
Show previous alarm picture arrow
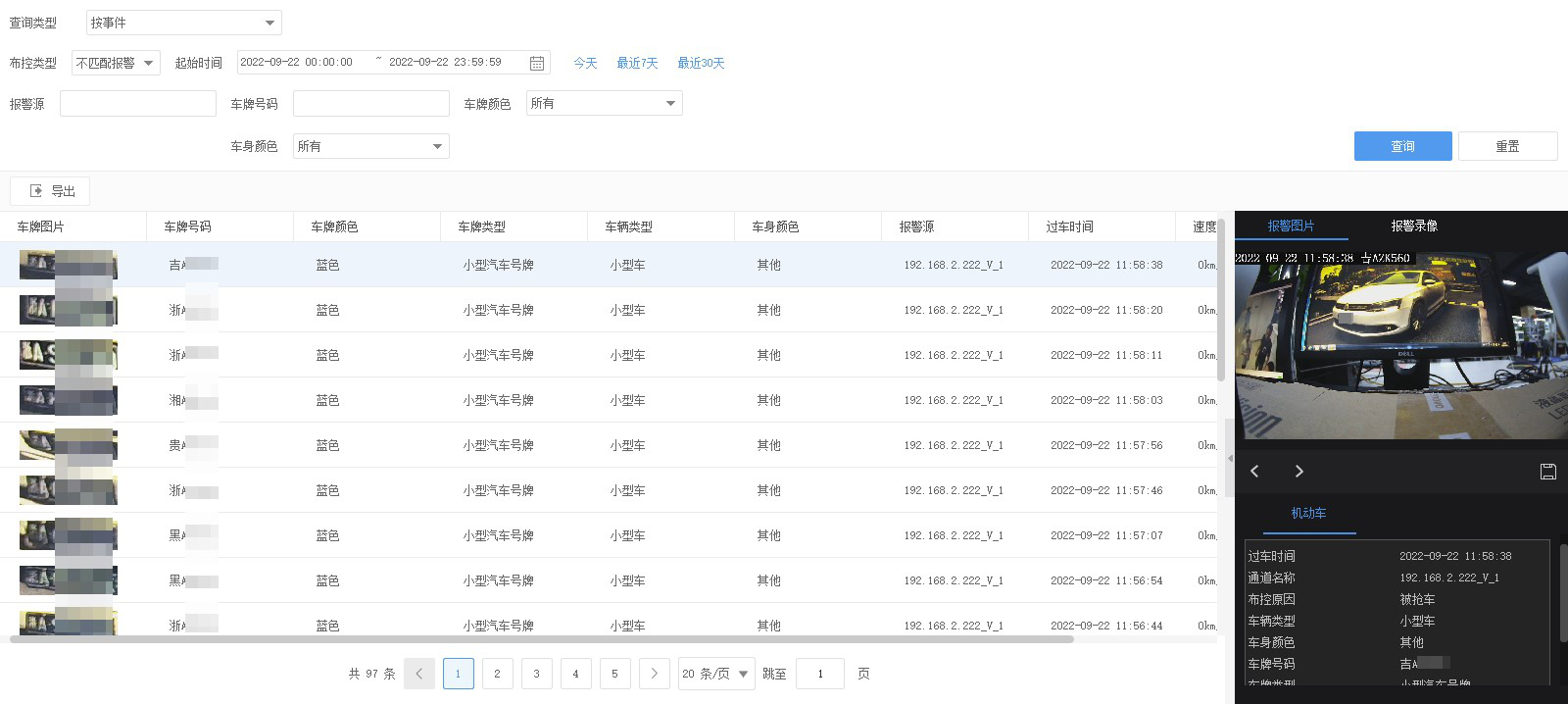1254,472
